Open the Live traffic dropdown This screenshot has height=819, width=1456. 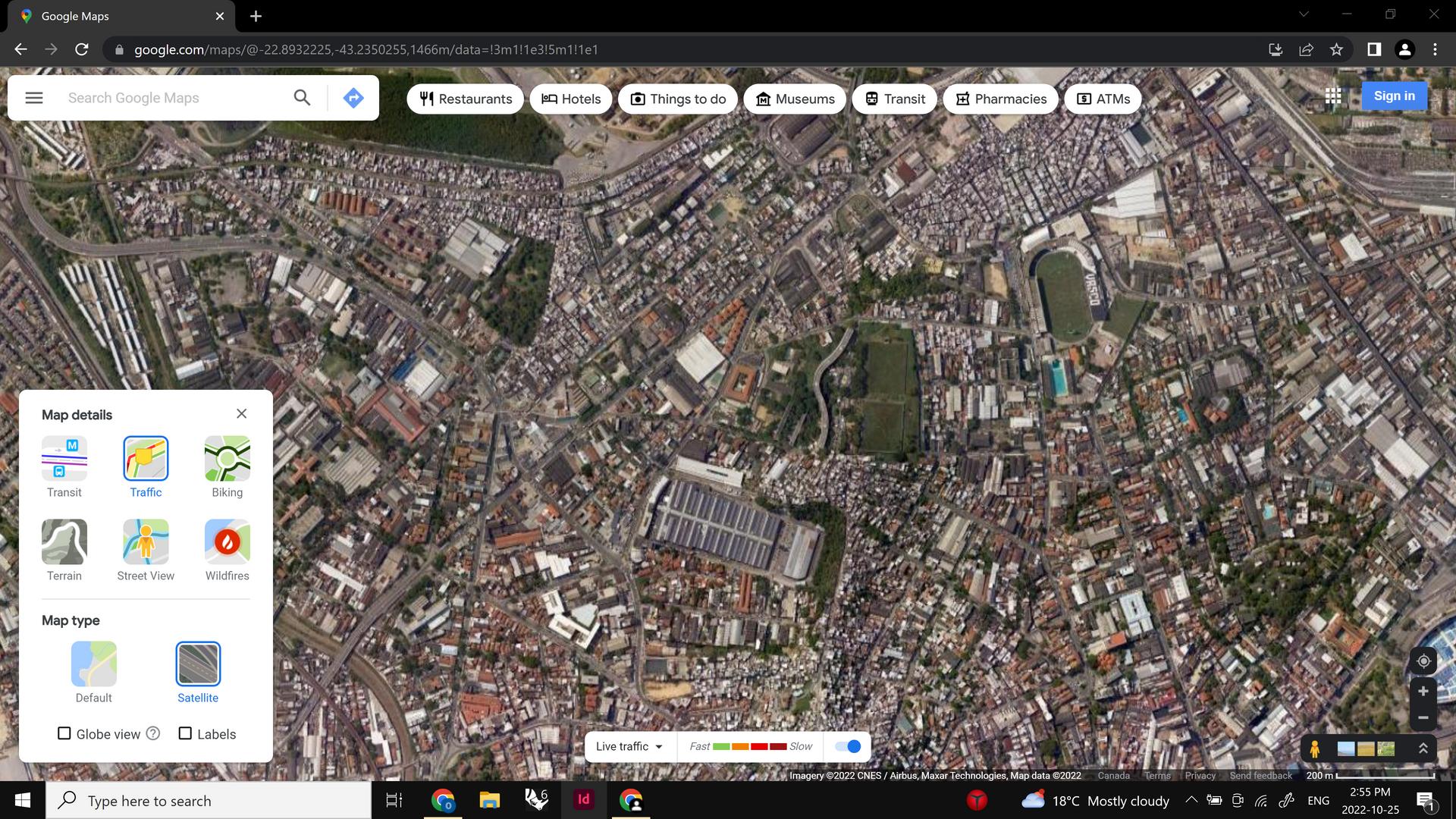pyautogui.click(x=629, y=746)
